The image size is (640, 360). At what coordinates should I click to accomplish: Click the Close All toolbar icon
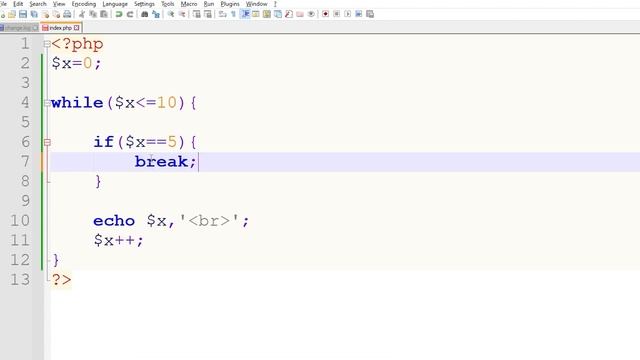(x=56, y=14)
